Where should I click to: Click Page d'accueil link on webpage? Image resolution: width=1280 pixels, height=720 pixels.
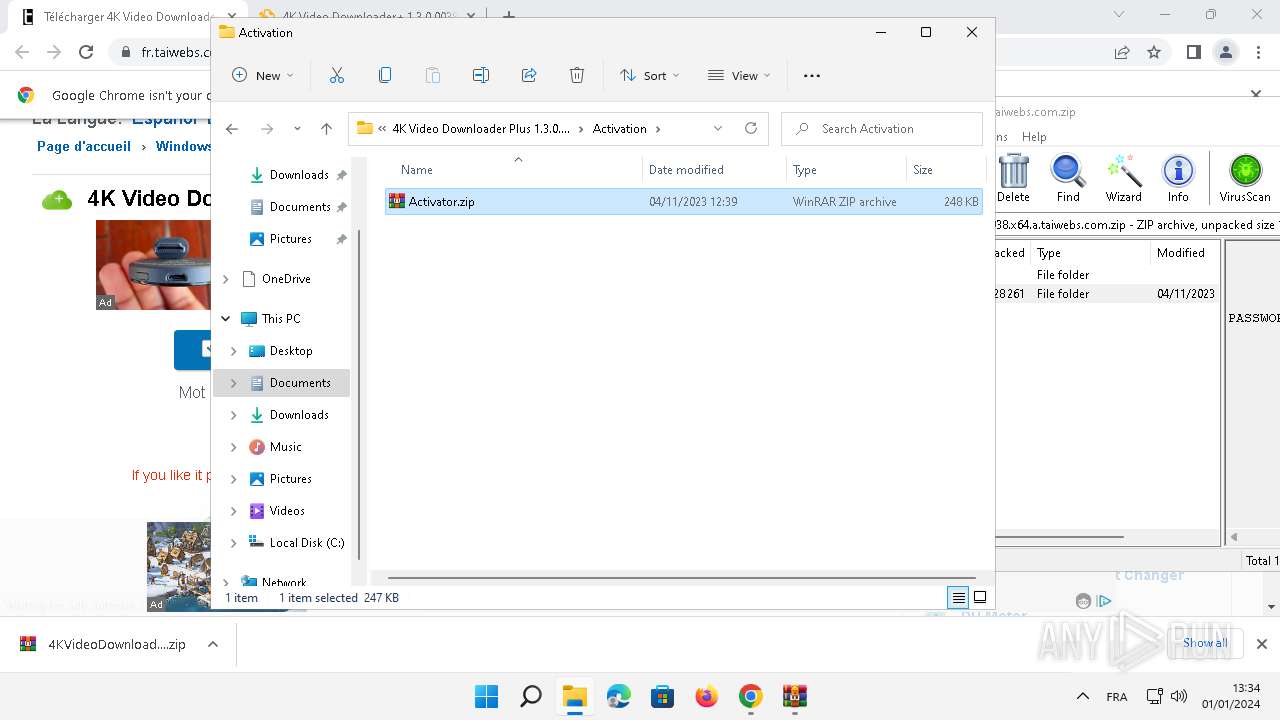coord(84,146)
